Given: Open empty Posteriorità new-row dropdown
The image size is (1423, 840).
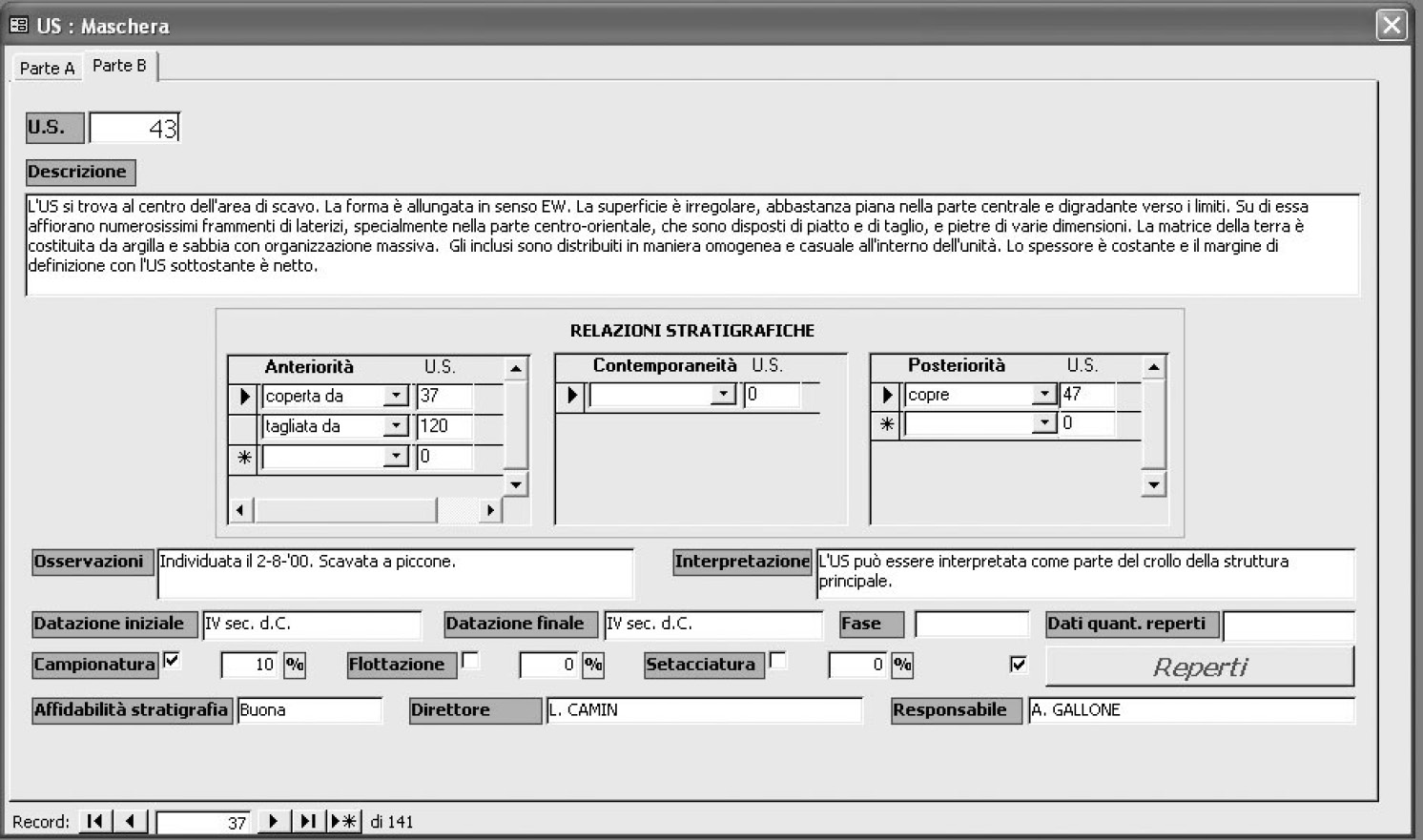Looking at the screenshot, I should pos(1044,422).
